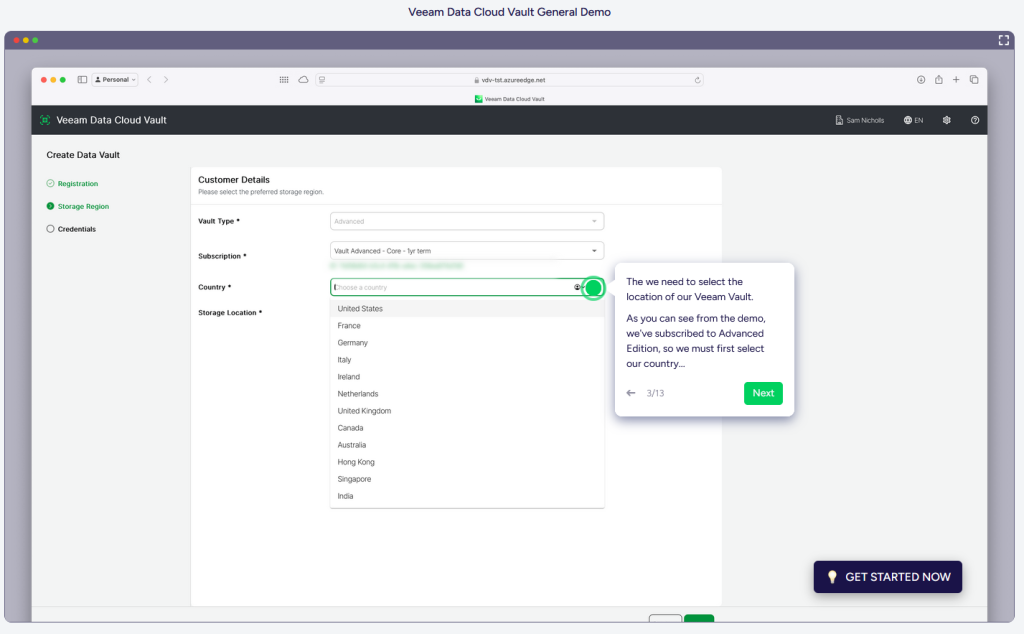Screen dimensions: 1024x634
Task: Choose United States from the list
Action: pos(467,309)
